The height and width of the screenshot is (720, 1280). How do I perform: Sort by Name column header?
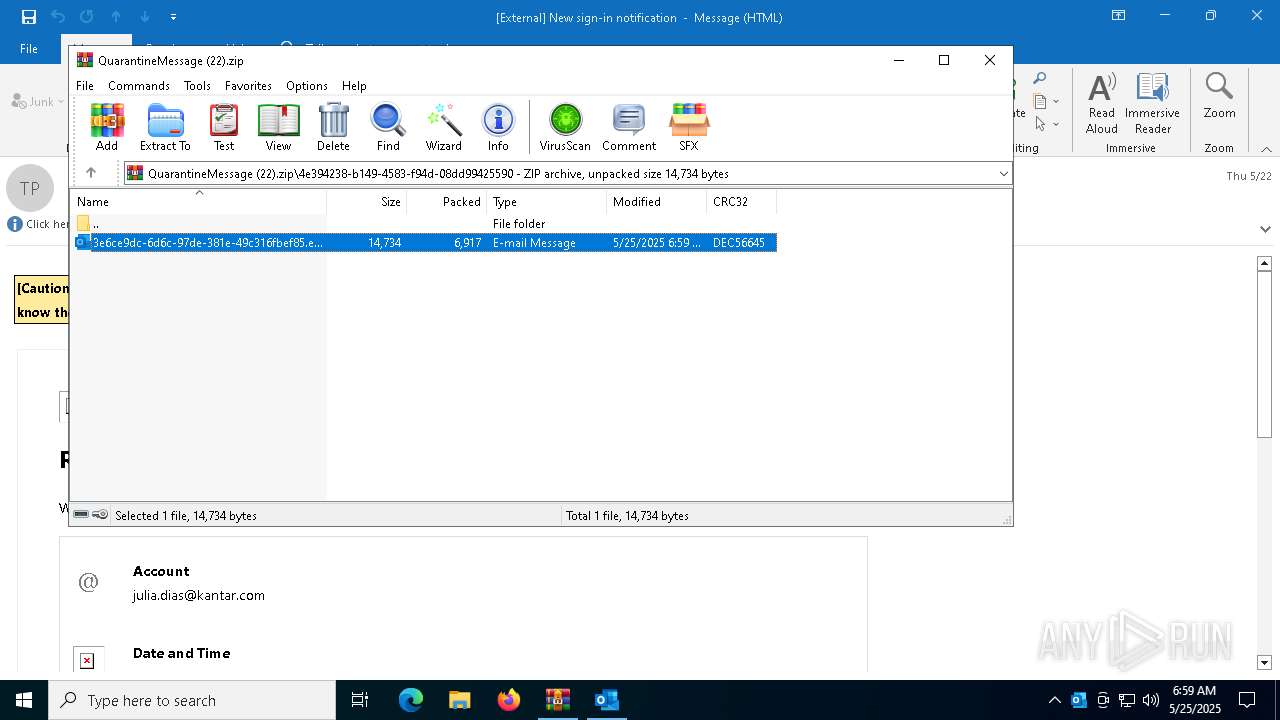pos(198,201)
